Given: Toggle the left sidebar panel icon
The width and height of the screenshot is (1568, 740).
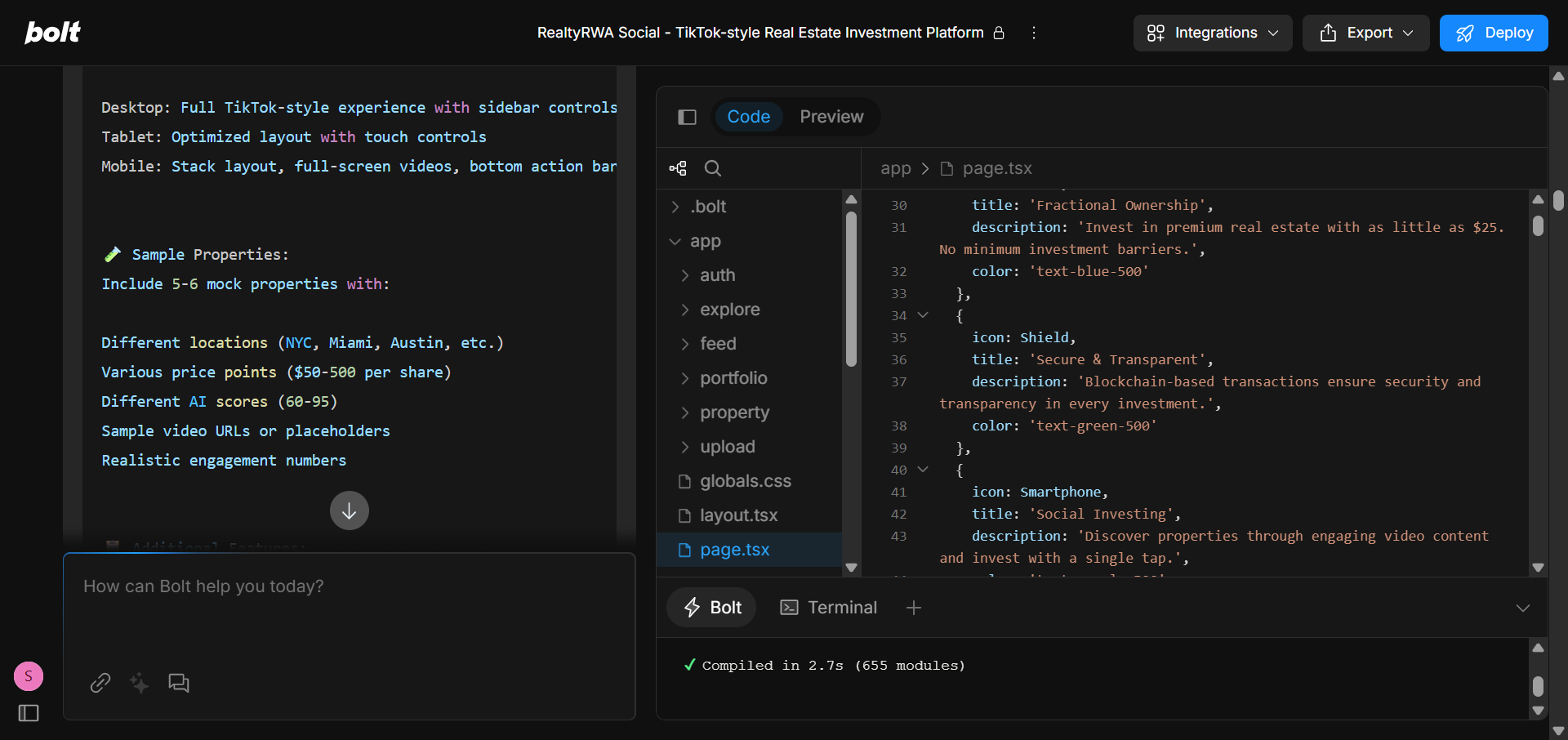Looking at the screenshot, I should tap(29, 713).
